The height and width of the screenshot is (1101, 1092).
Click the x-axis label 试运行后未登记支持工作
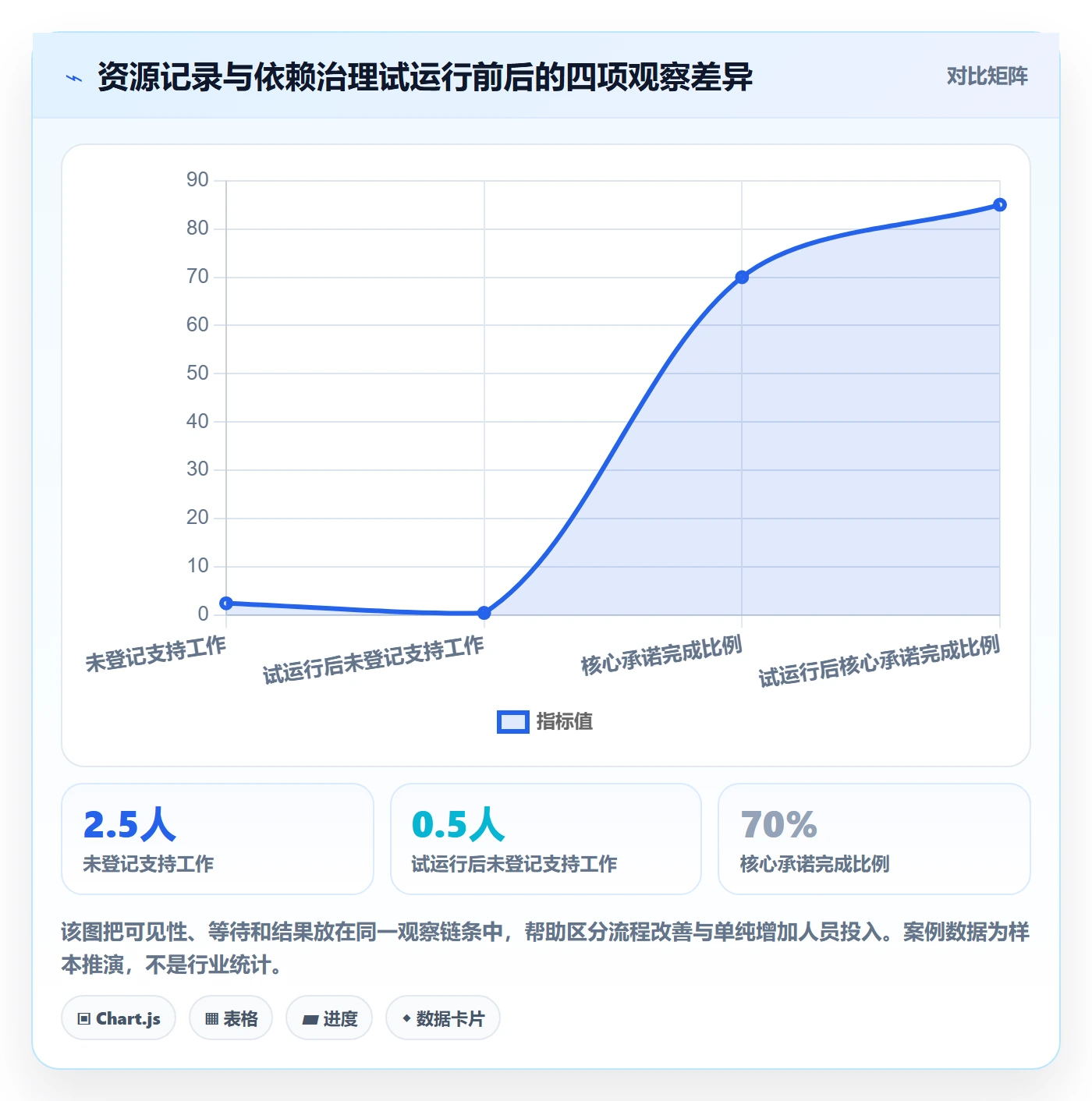(x=374, y=660)
